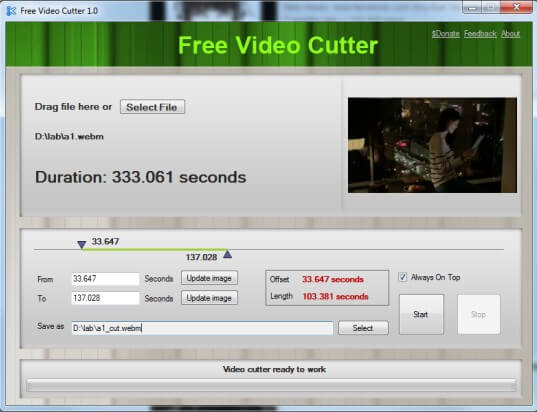
Task: Focus the From seconds input field
Action: click(x=105, y=279)
